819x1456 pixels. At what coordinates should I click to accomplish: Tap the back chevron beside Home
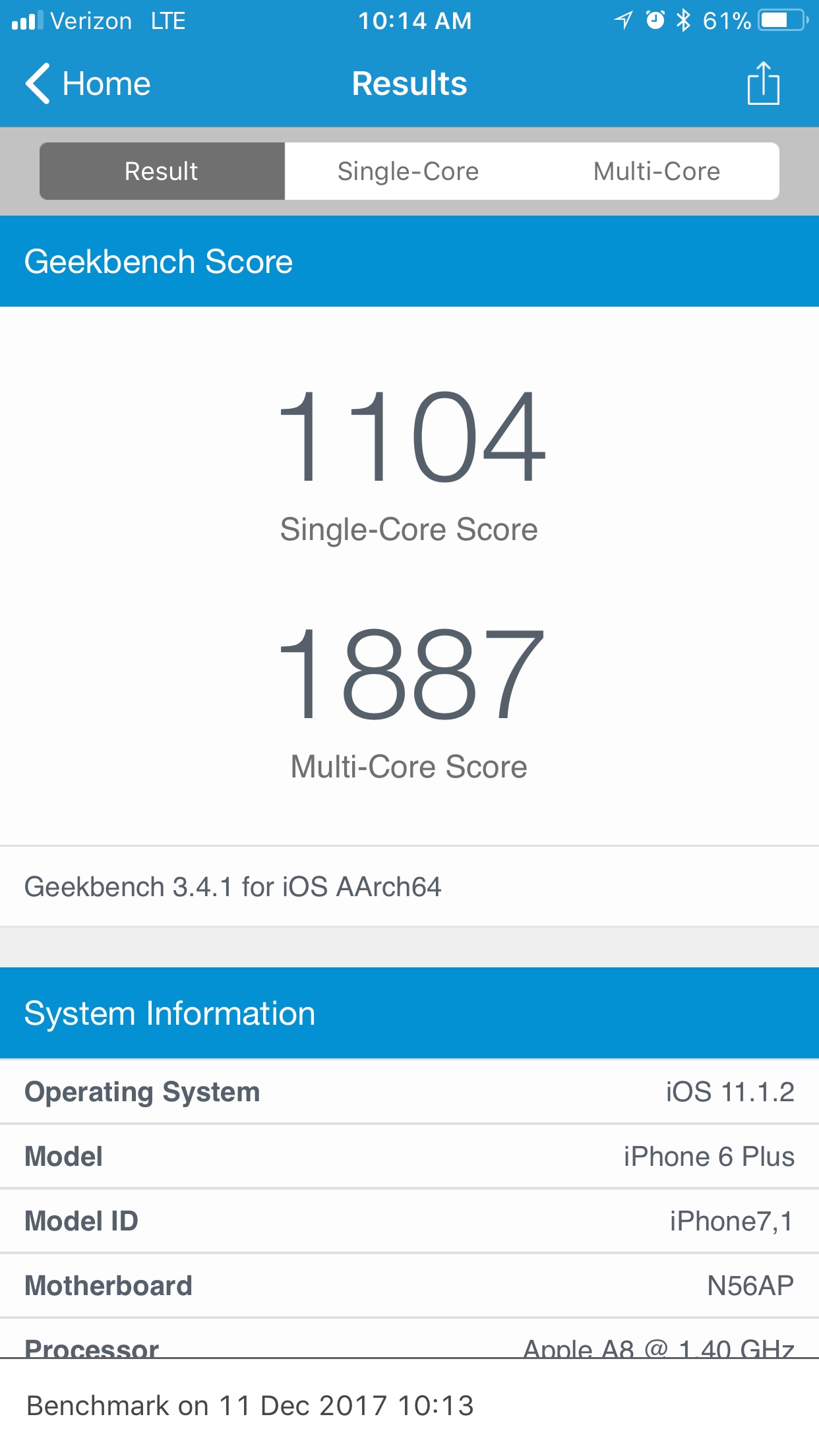tap(38, 84)
